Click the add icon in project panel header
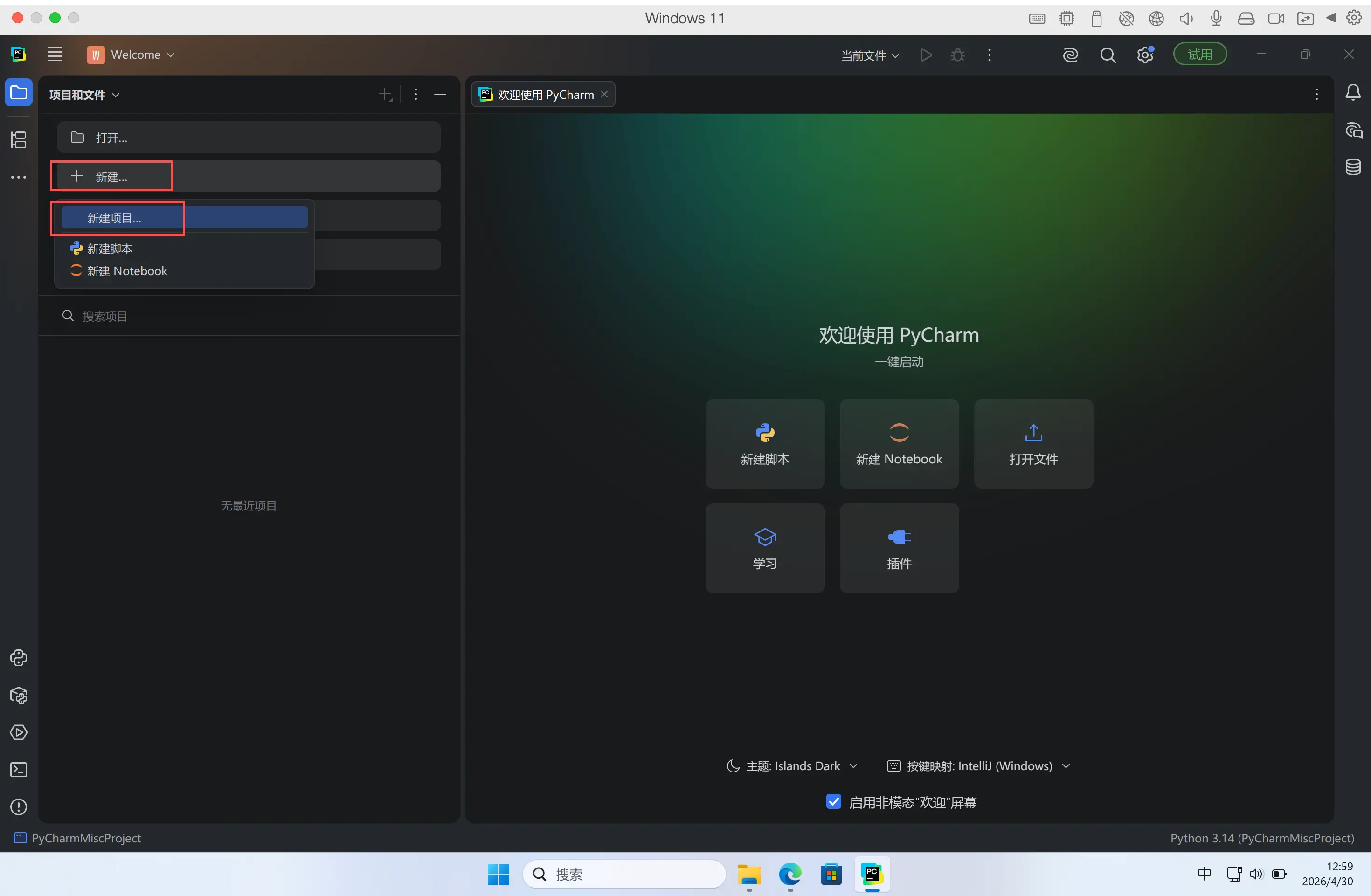Image resolution: width=1371 pixels, height=896 pixels. point(385,95)
